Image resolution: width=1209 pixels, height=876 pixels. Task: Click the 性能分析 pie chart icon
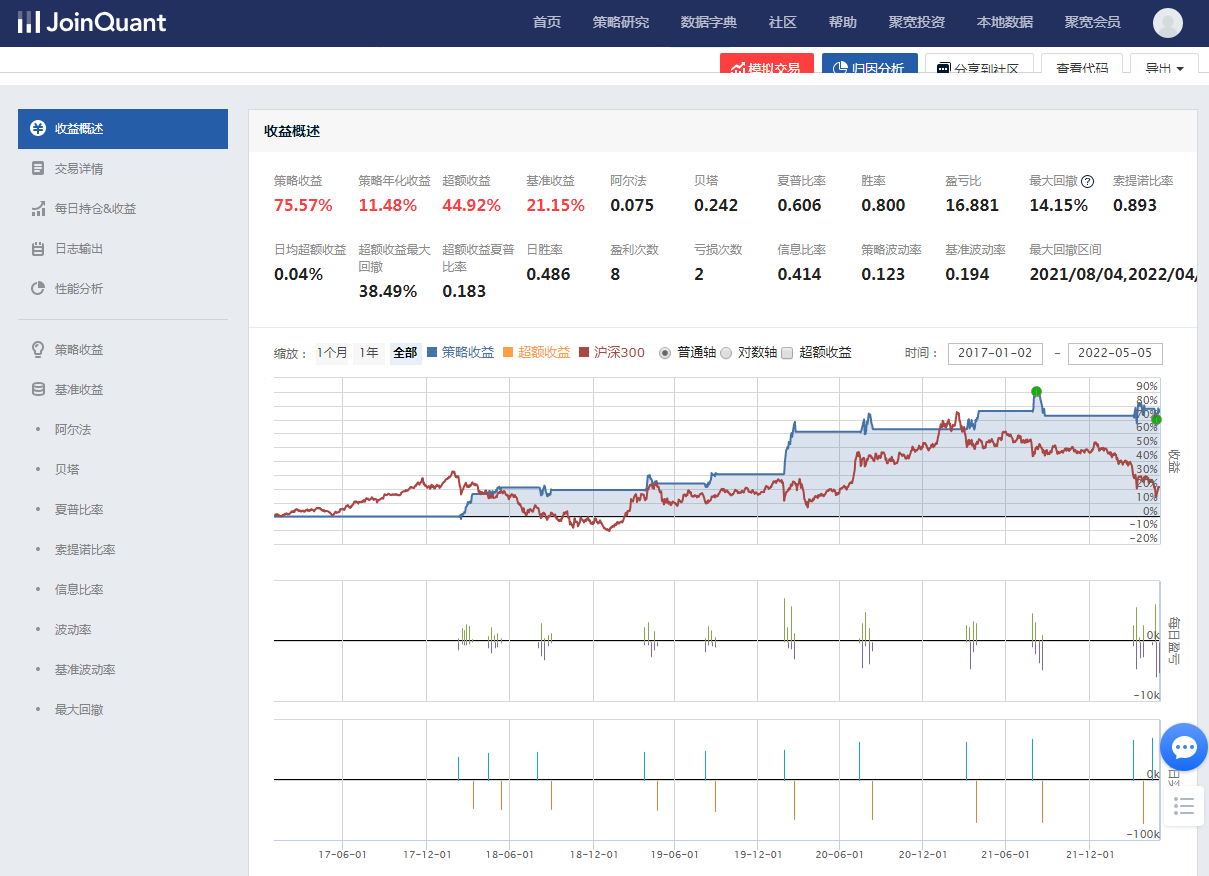coord(38,289)
